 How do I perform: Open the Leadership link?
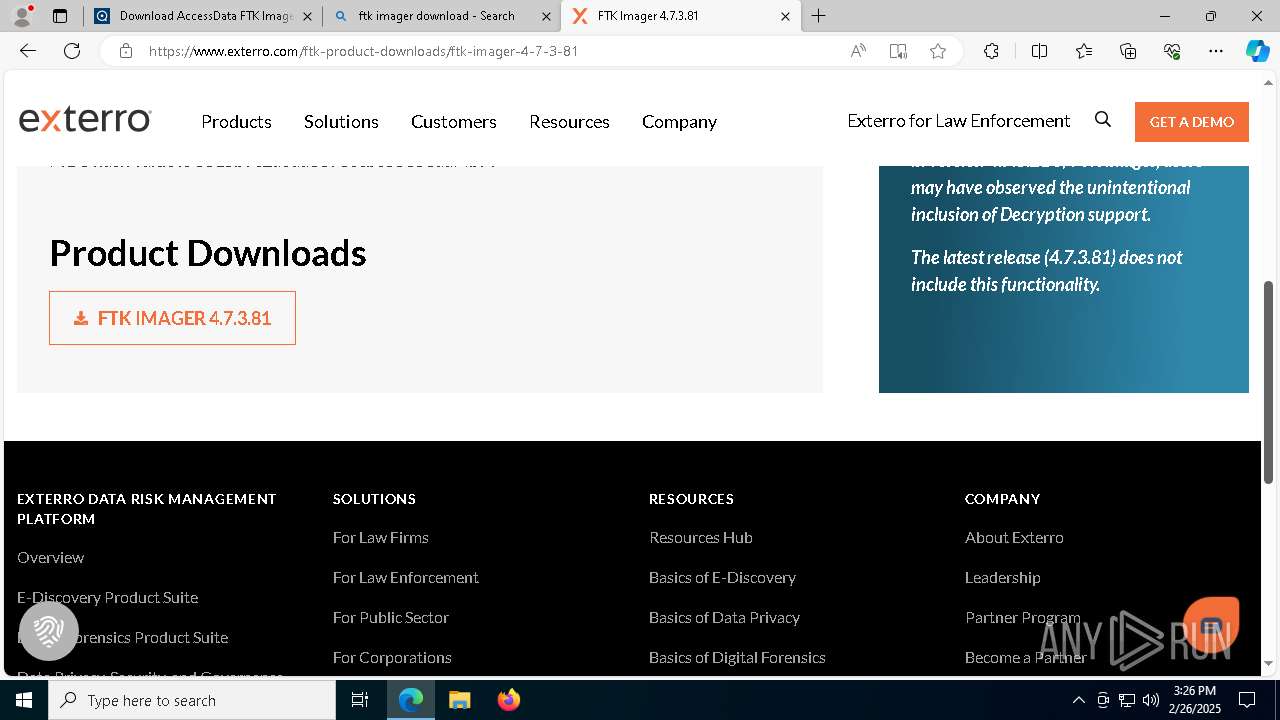coord(1002,577)
